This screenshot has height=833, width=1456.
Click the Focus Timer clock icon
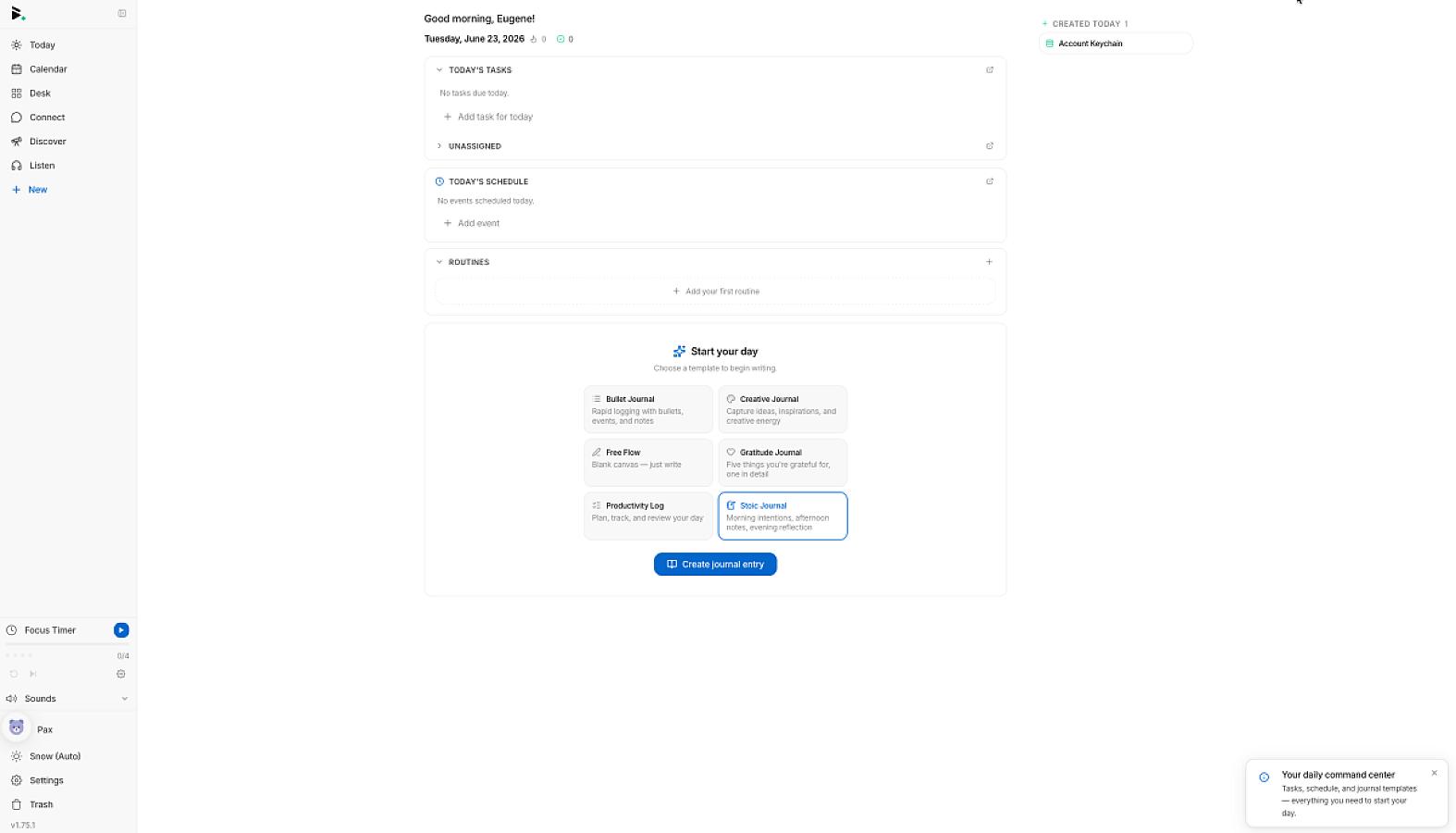12,630
